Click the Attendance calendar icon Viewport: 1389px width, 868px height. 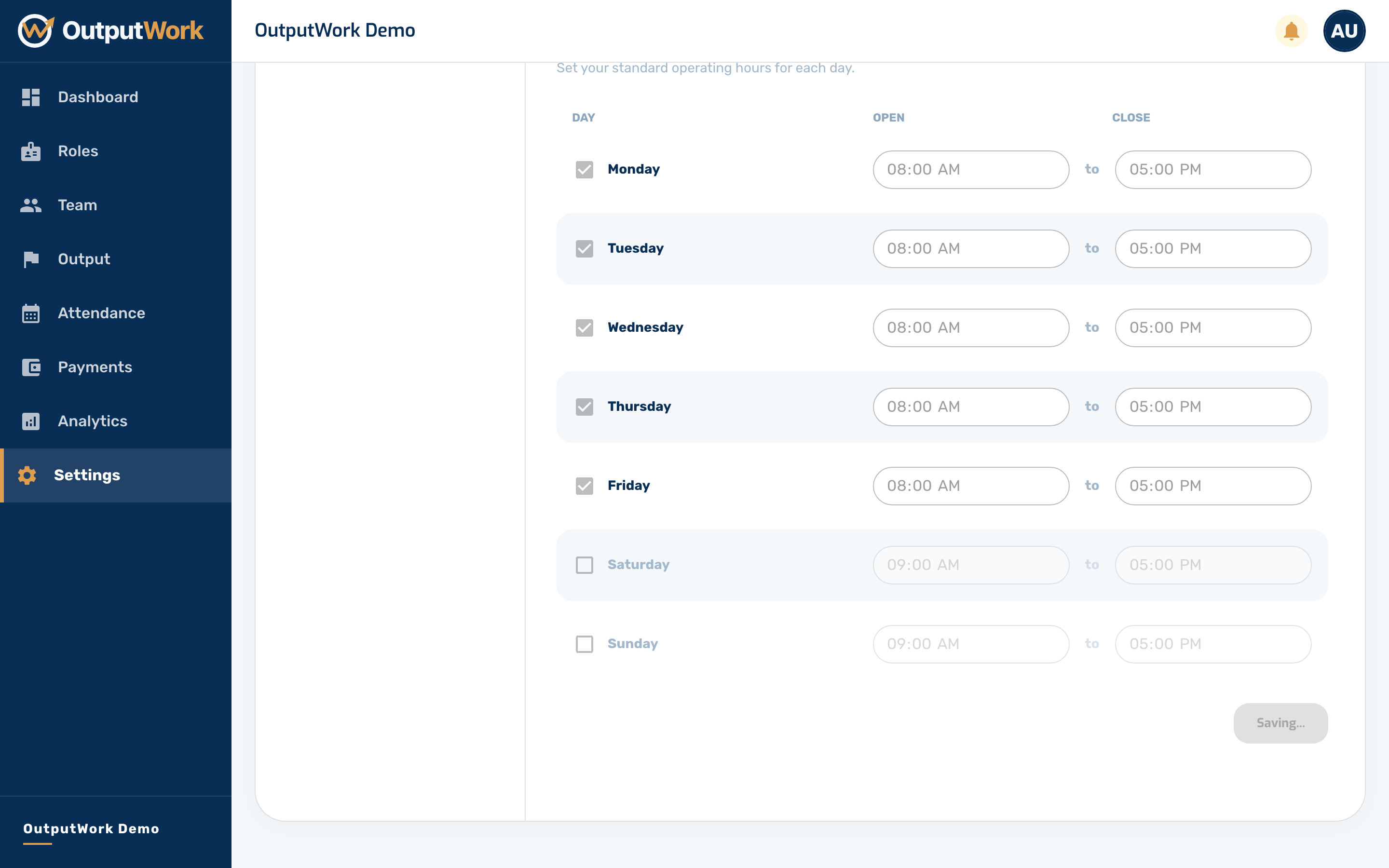31,313
